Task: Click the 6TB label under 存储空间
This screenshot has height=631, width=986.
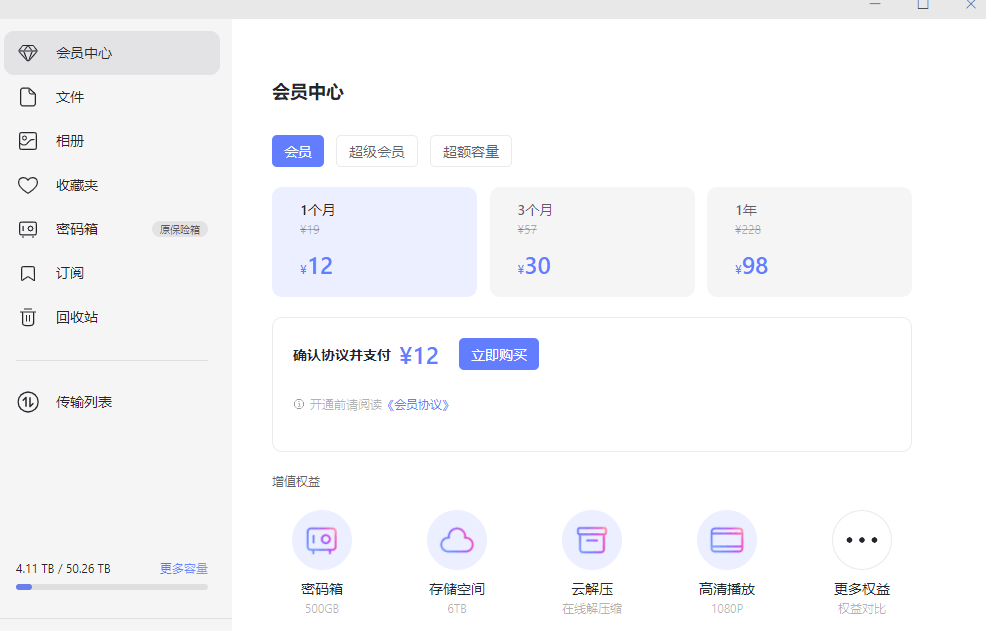Action: click(457, 609)
